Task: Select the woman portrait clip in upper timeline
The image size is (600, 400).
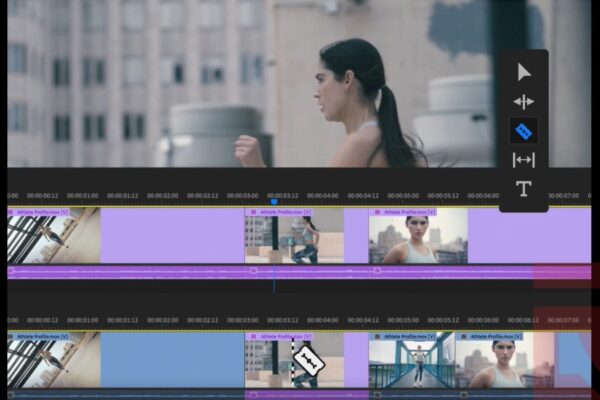Action: (x=418, y=238)
